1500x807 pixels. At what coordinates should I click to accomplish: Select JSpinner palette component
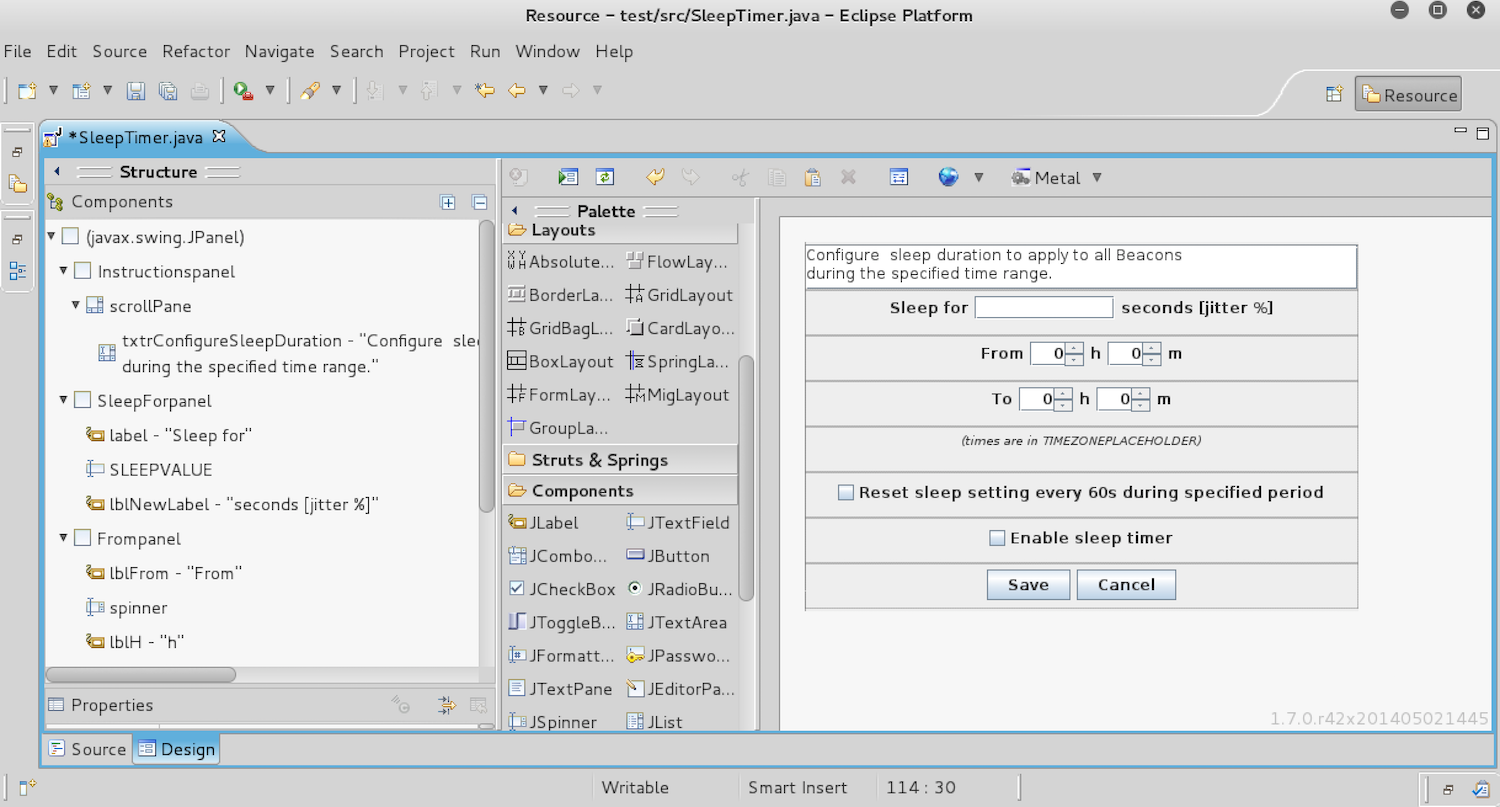point(552,722)
